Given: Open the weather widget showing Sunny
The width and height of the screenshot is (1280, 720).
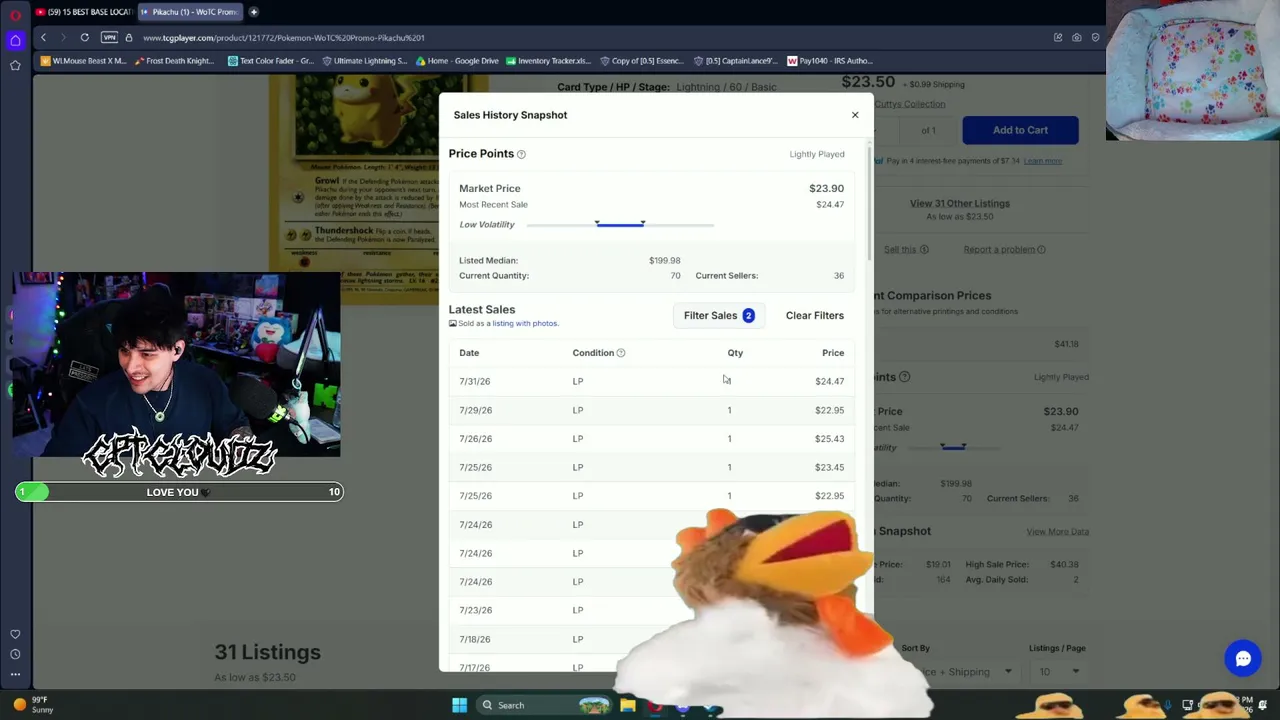Looking at the screenshot, I should [32, 705].
